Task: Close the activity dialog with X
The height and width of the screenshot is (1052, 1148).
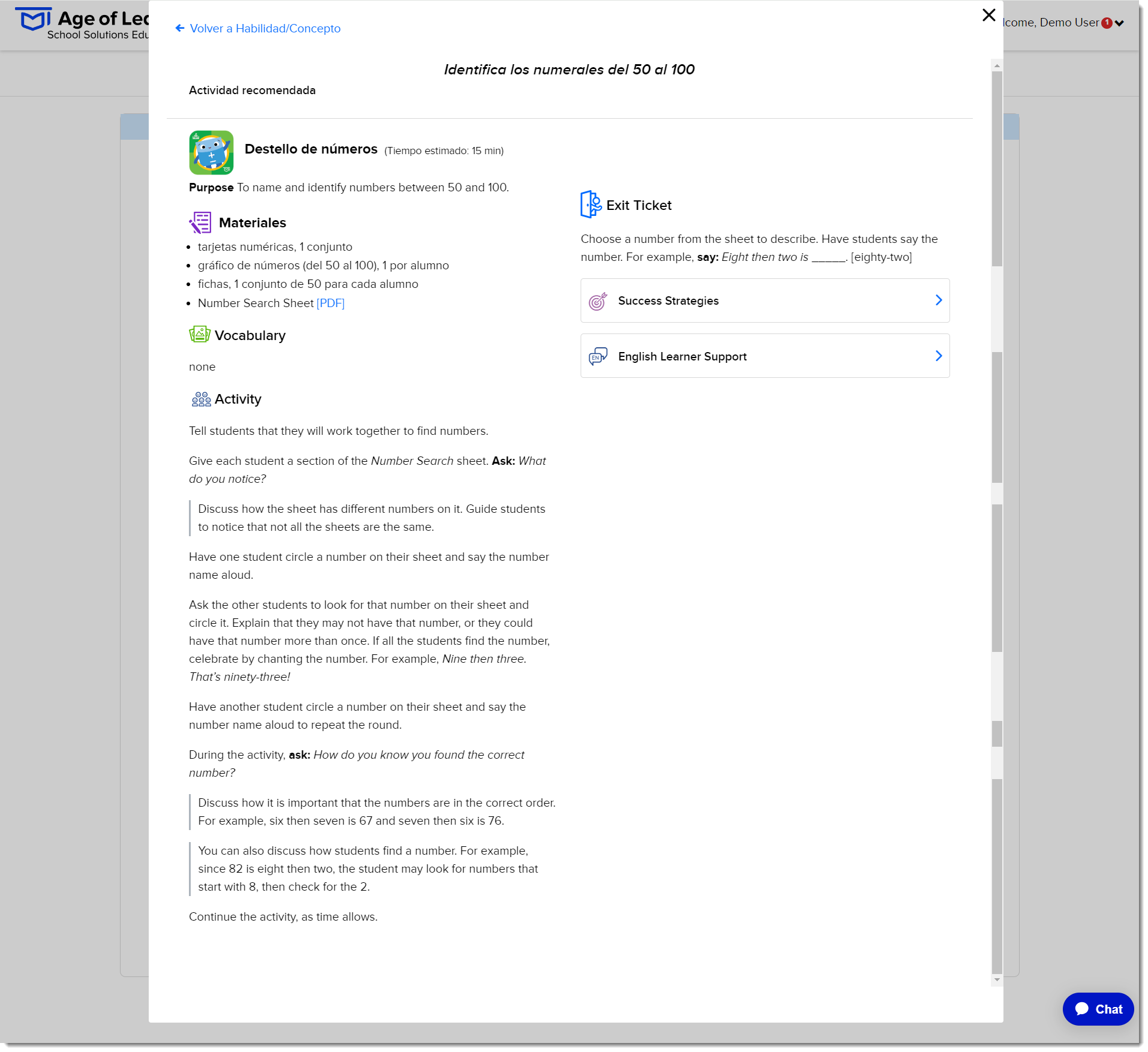Action: point(988,15)
